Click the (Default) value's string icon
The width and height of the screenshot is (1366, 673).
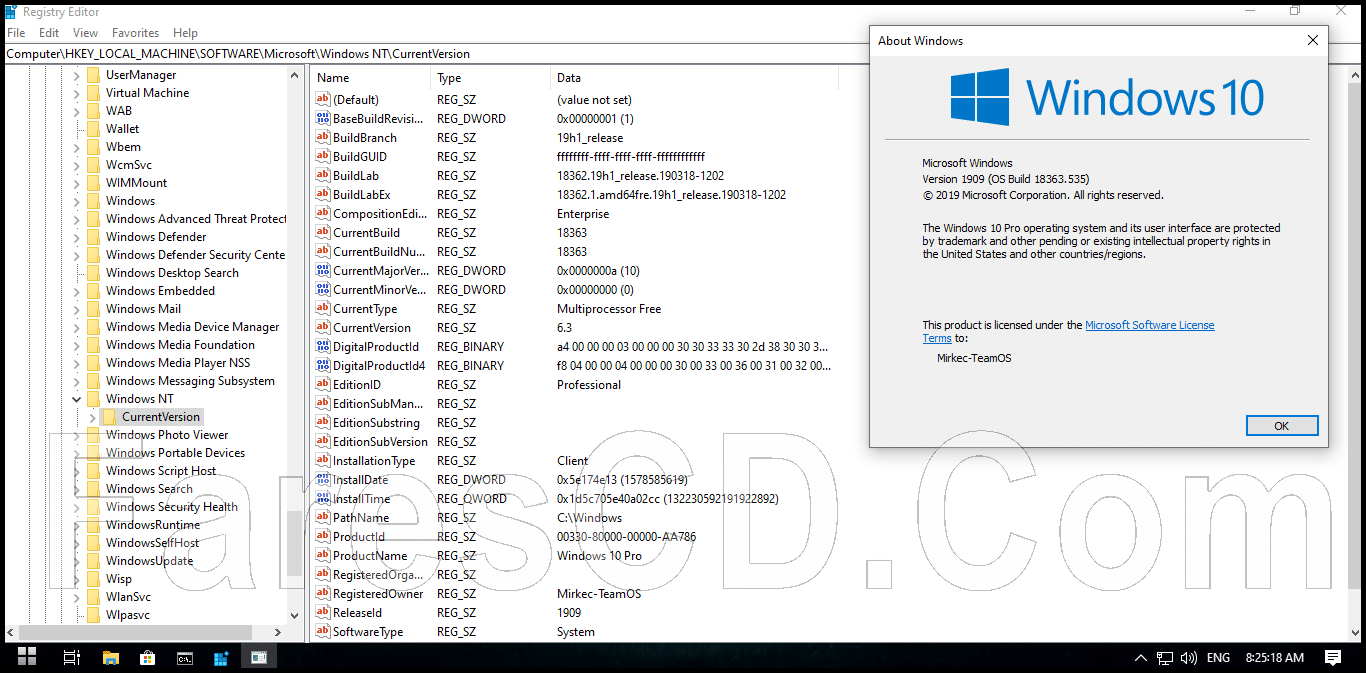[322, 99]
